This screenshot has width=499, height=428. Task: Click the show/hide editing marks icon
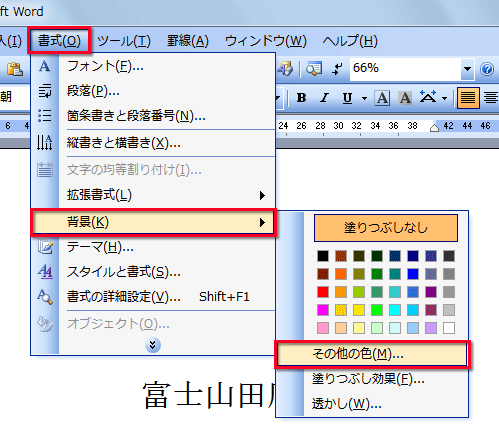337,69
